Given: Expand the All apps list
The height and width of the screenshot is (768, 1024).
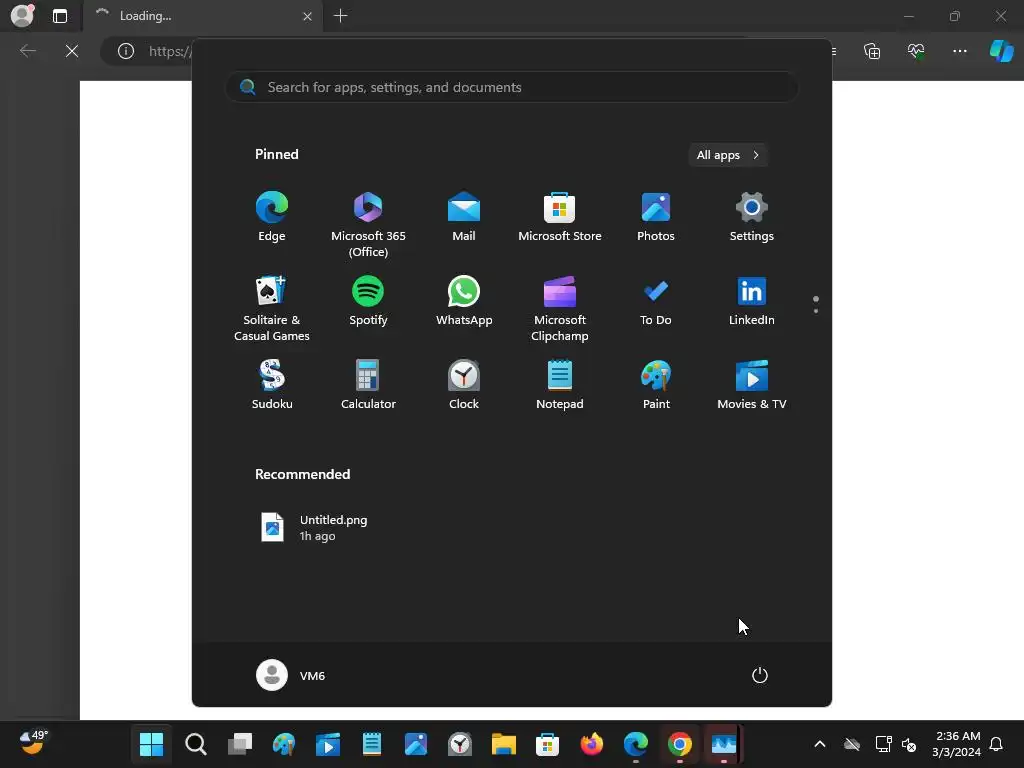Looking at the screenshot, I should point(728,155).
